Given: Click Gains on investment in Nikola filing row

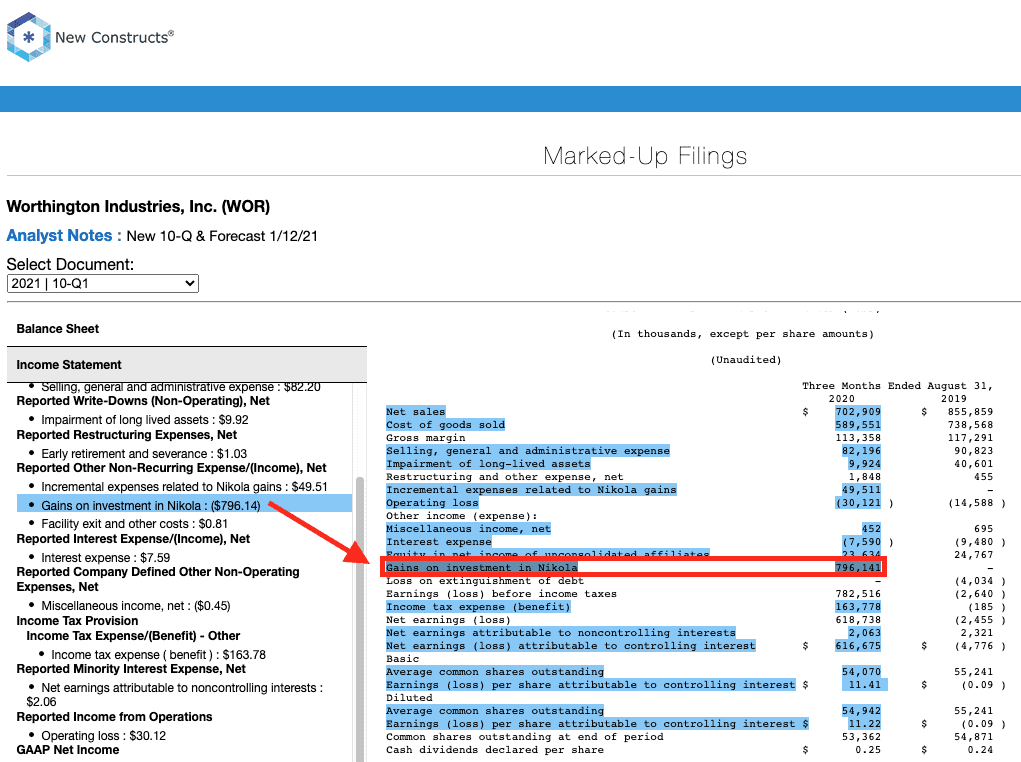Looking at the screenshot, I should (633, 567).
